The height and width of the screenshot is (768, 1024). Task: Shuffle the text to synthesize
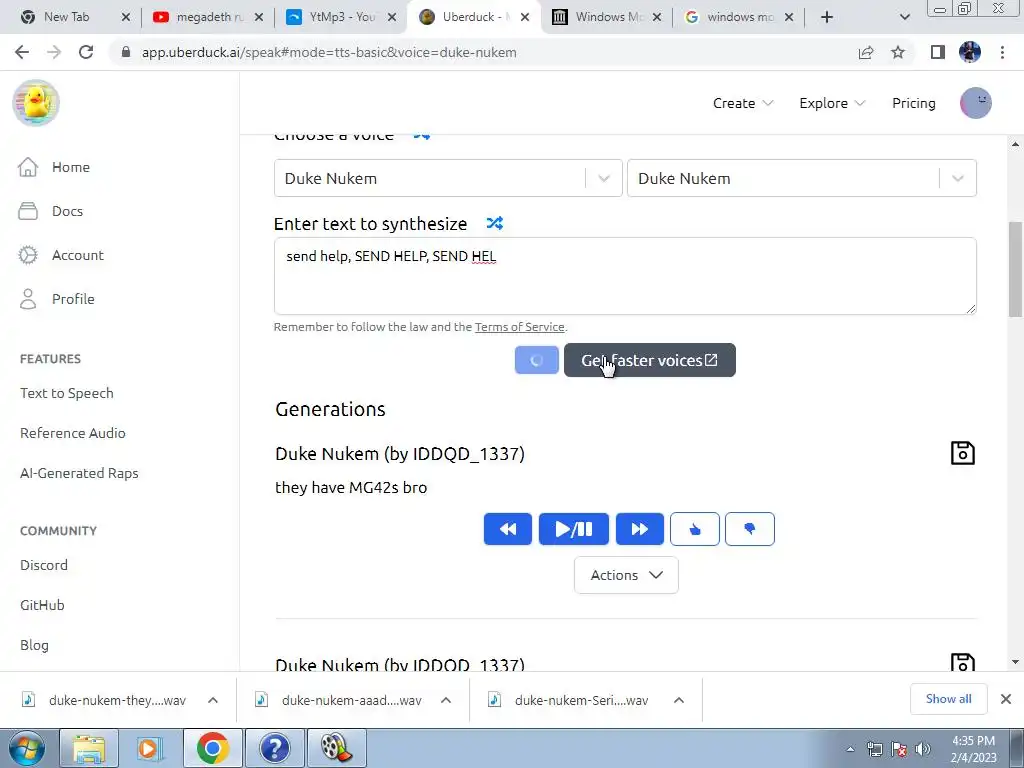click(x=494, y=223)
